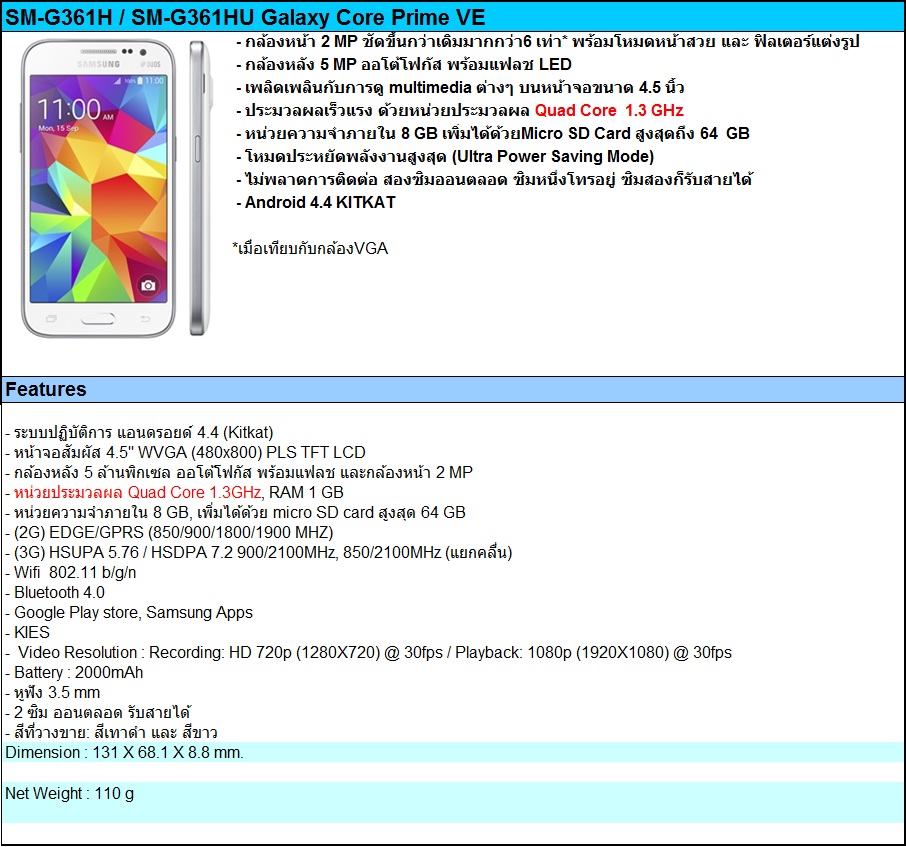Click the line "ระบบปฏิบัติการ แอนดรอยด์ 4.4 (Kitkat)"
906x847 pixels.
139,432
